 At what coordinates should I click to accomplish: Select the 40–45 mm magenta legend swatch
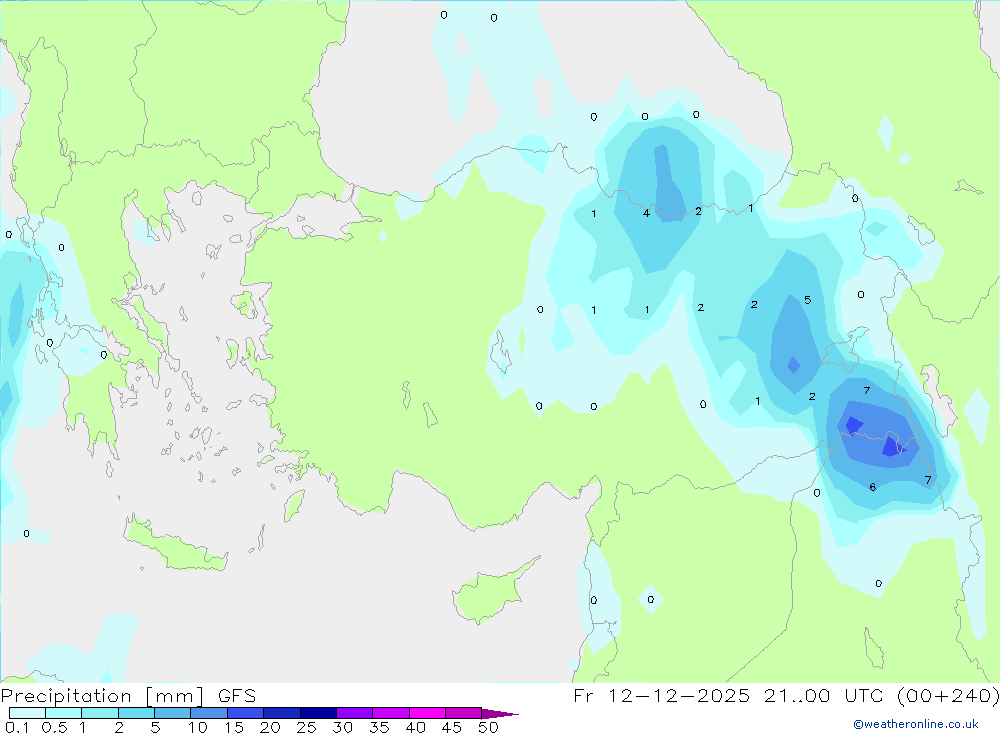tap(427, 713)
